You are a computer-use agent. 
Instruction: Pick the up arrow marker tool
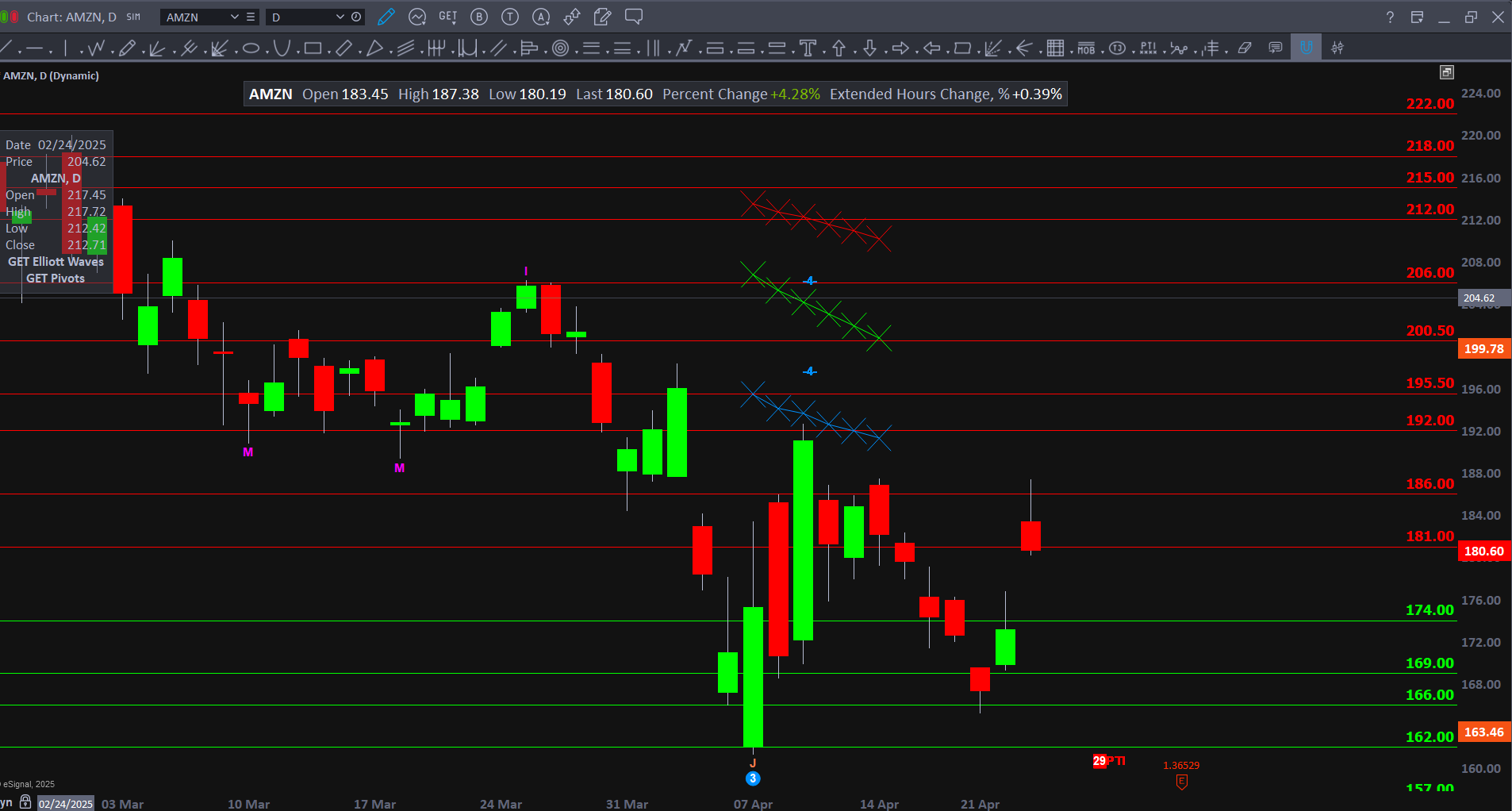839,48
